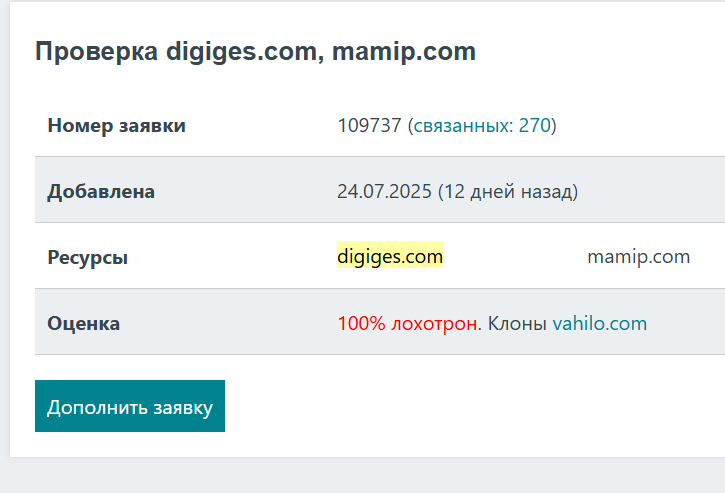Select the Ресурсы row label
The height and width of the screenshot is (493, 725).
[87, 257]
